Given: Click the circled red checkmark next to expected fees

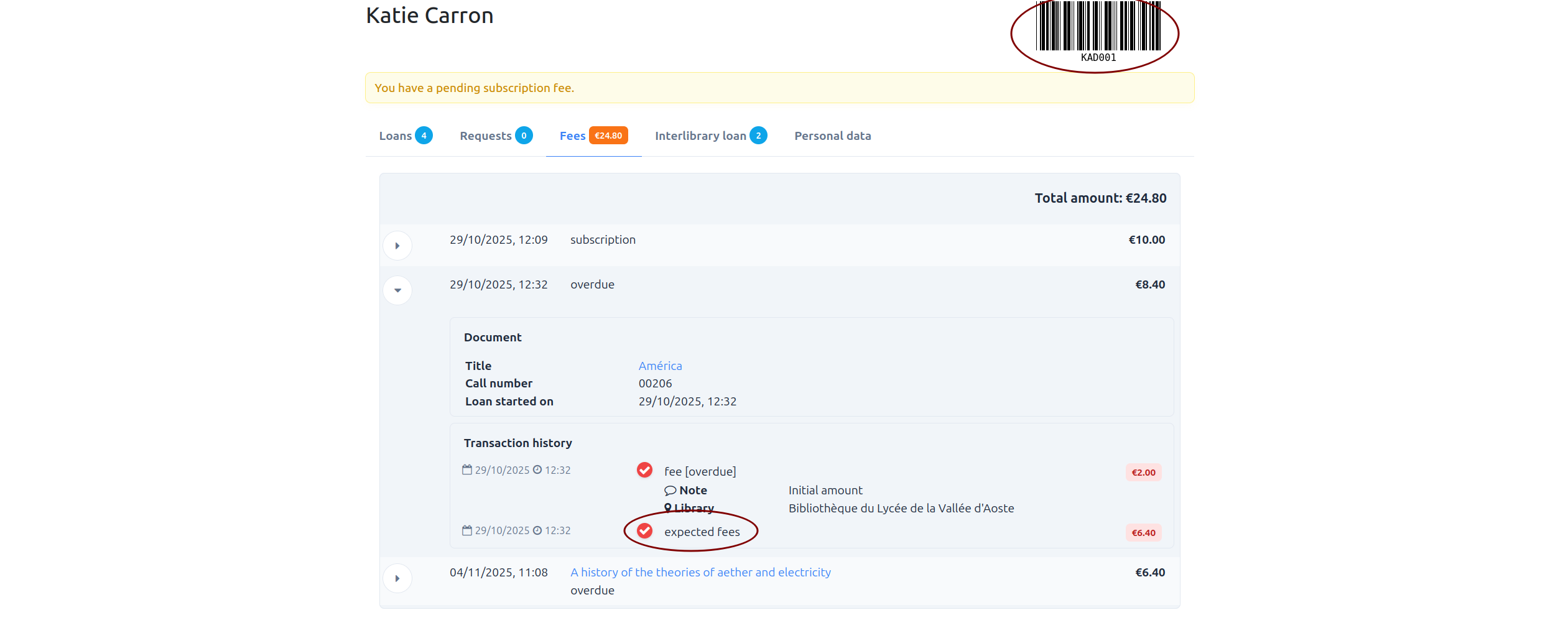Looking at the screenshot, I should pyautogui.click(x=644, y=531).
